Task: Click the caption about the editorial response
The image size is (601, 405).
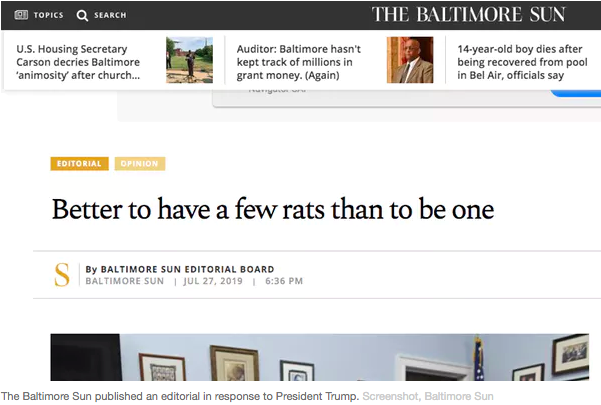Action: tap(180, 396)
